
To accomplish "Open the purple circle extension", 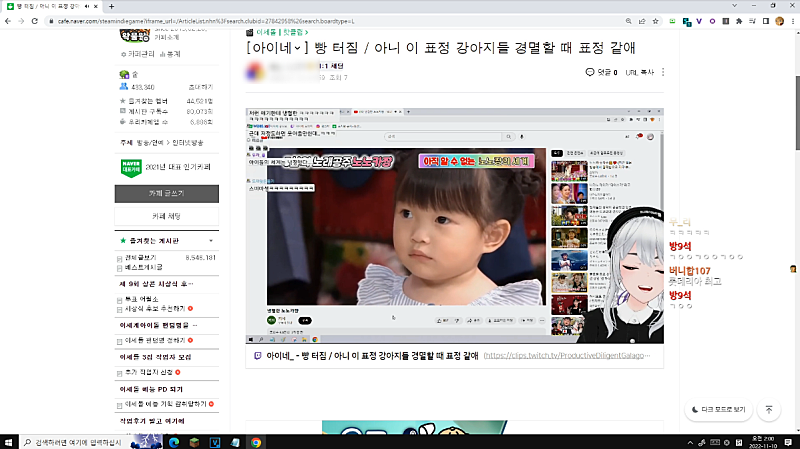I will [712, 21].
